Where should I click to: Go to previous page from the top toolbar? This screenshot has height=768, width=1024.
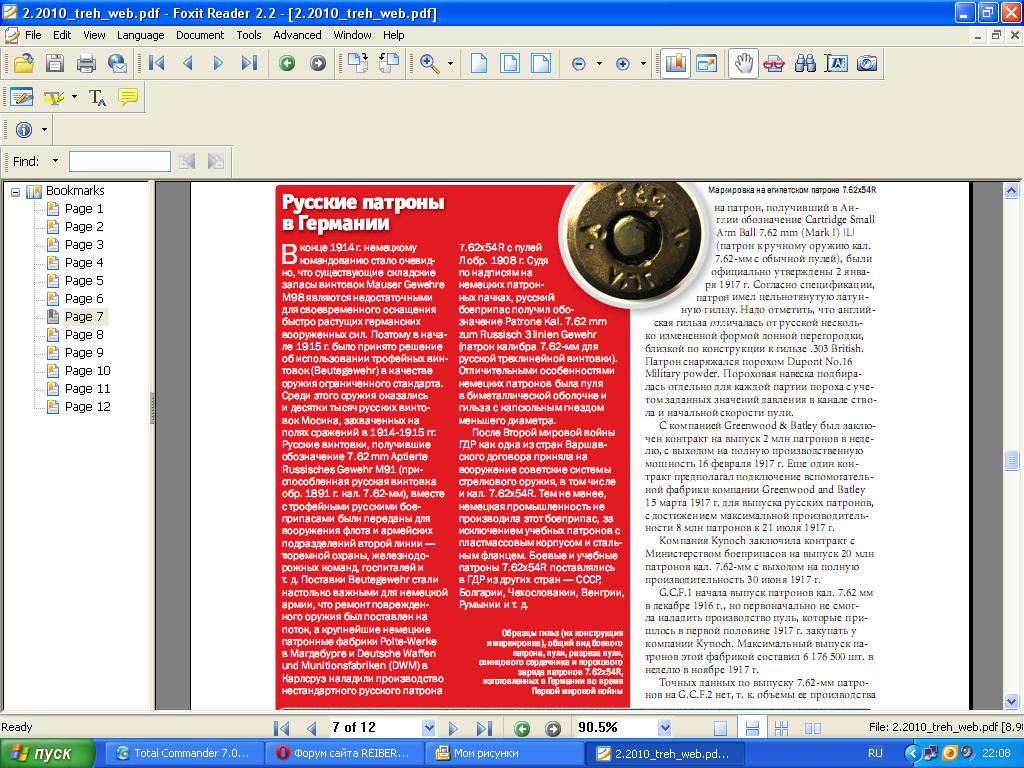point(187,63)
